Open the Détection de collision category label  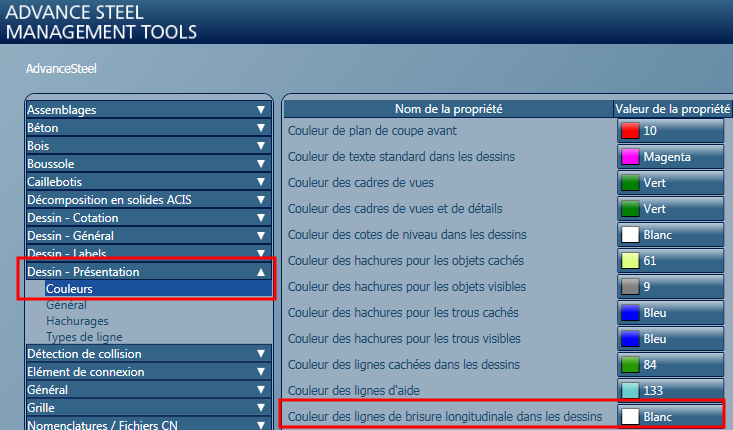pyautogui.click(x=84, y=354)
